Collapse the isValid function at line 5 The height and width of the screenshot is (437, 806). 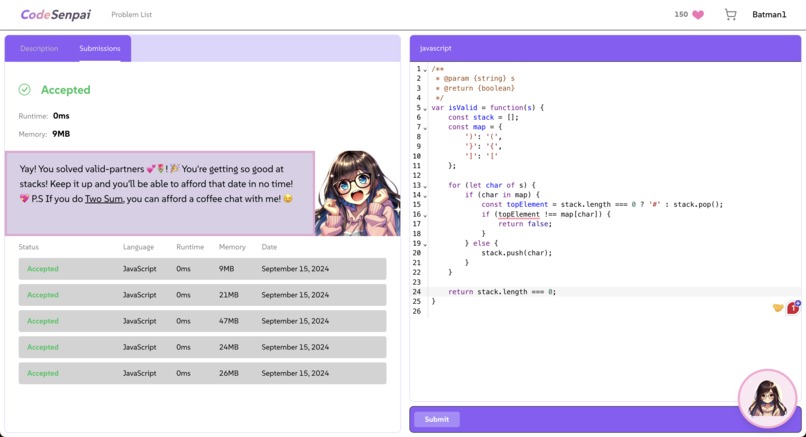click(x=425, y=108)
